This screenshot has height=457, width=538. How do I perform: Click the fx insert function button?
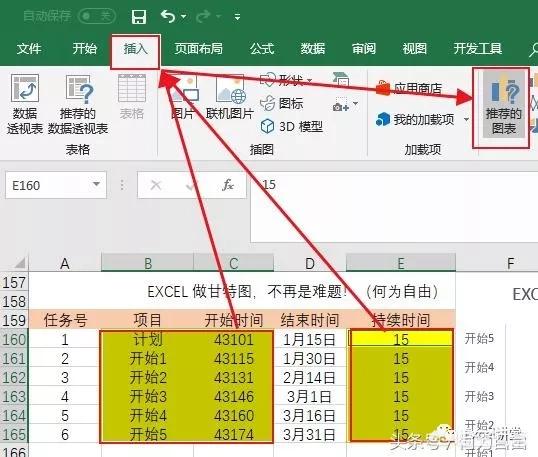point(227,185)
